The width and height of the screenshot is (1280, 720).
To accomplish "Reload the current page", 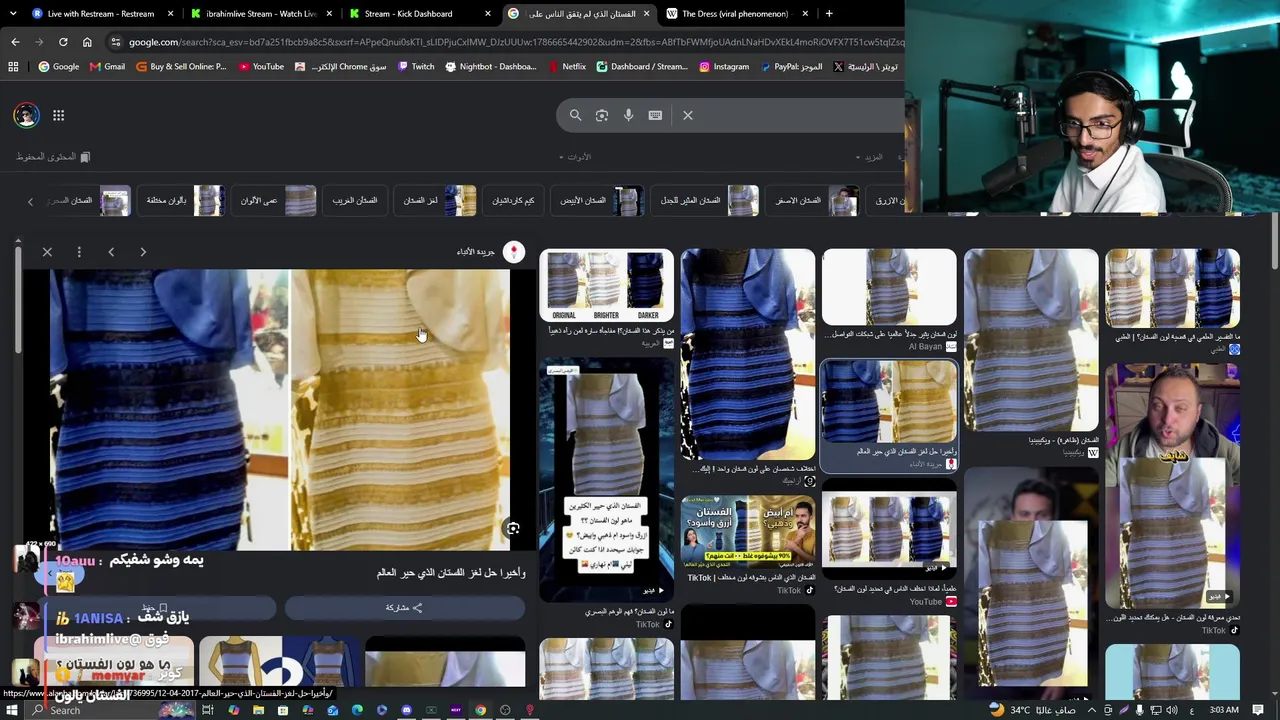I will pos(63,42).
